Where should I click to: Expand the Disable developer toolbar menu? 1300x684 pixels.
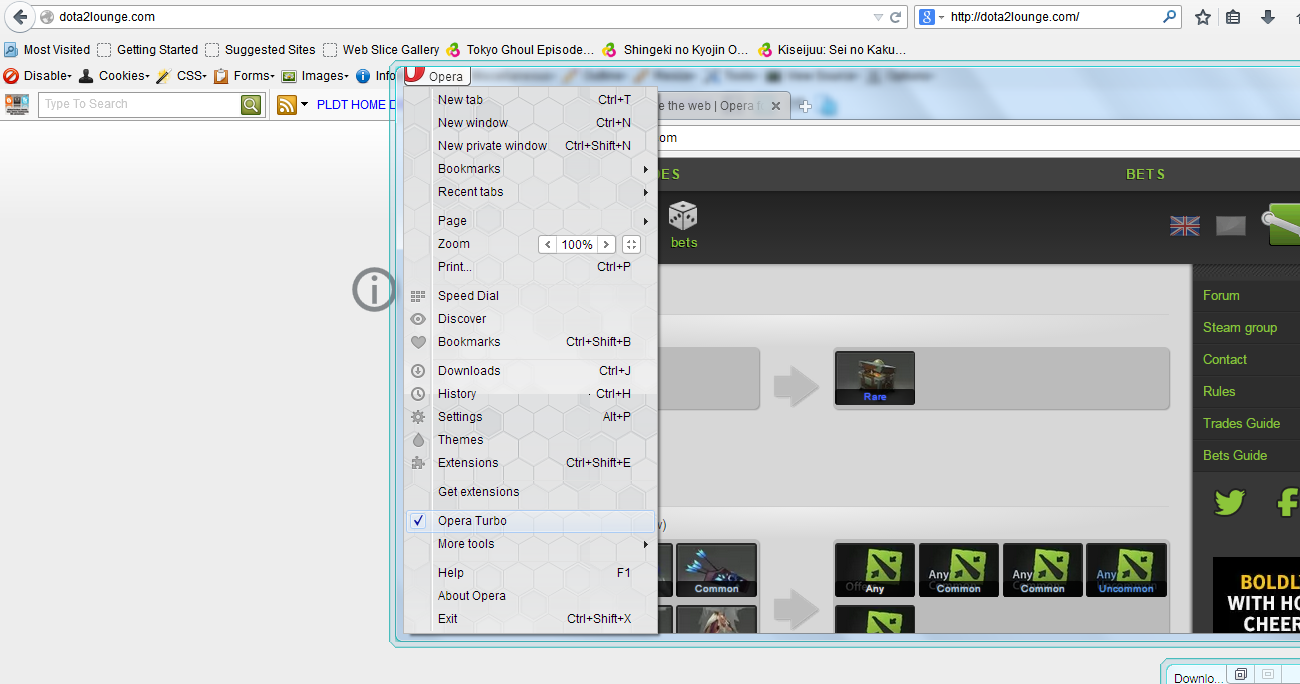pos(38,76)
